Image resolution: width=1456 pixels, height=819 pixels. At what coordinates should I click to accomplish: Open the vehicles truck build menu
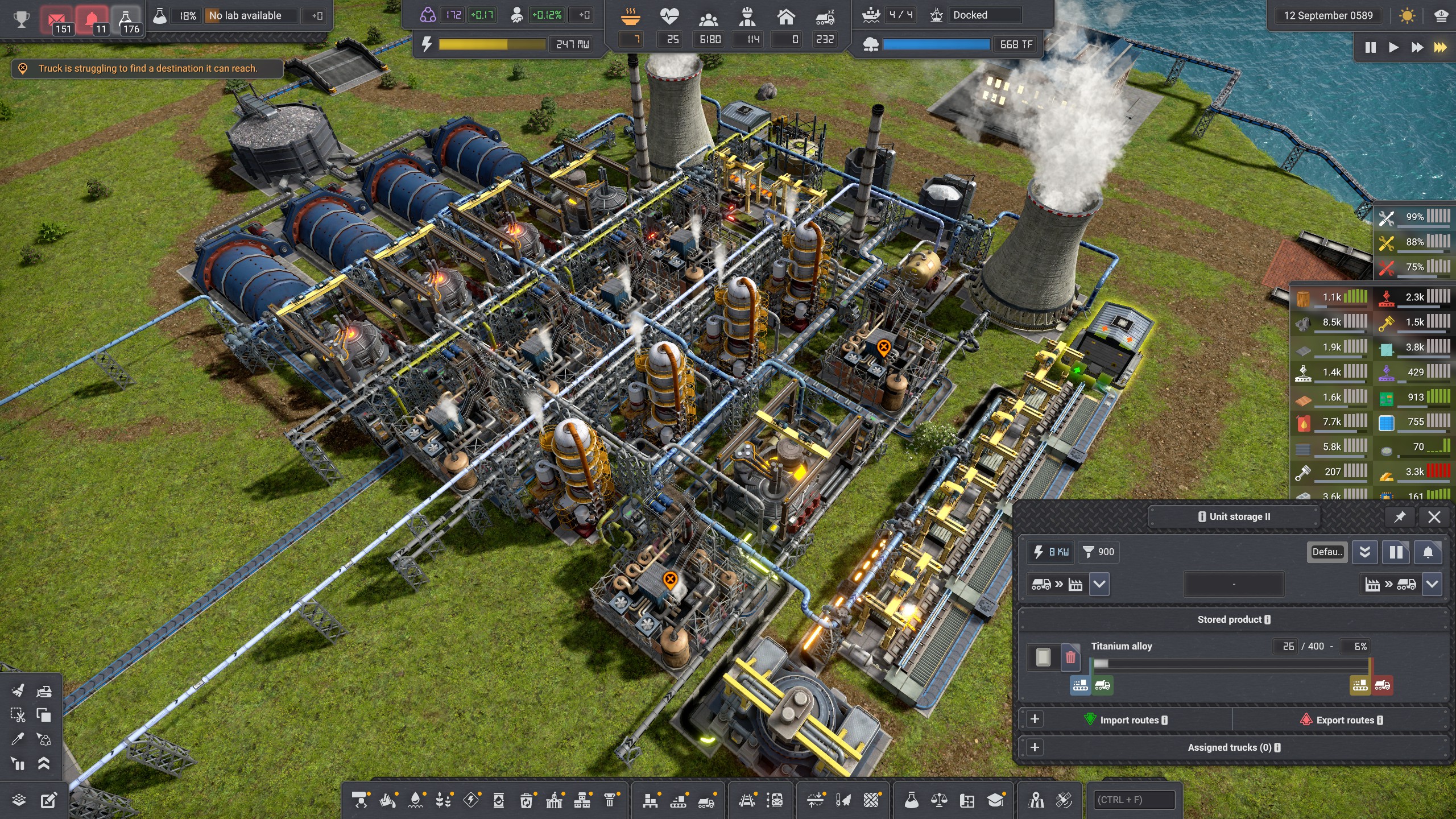point(706,800)
